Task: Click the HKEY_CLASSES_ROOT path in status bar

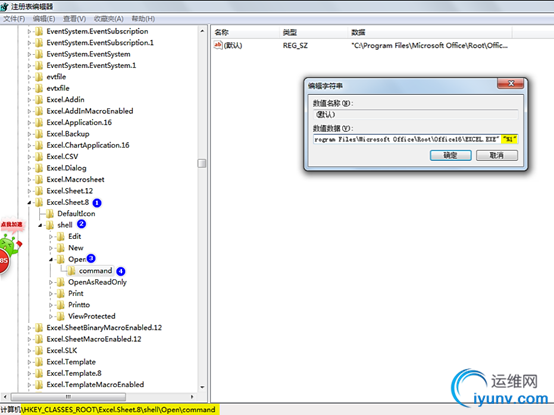Action: (x=118, y=410)
